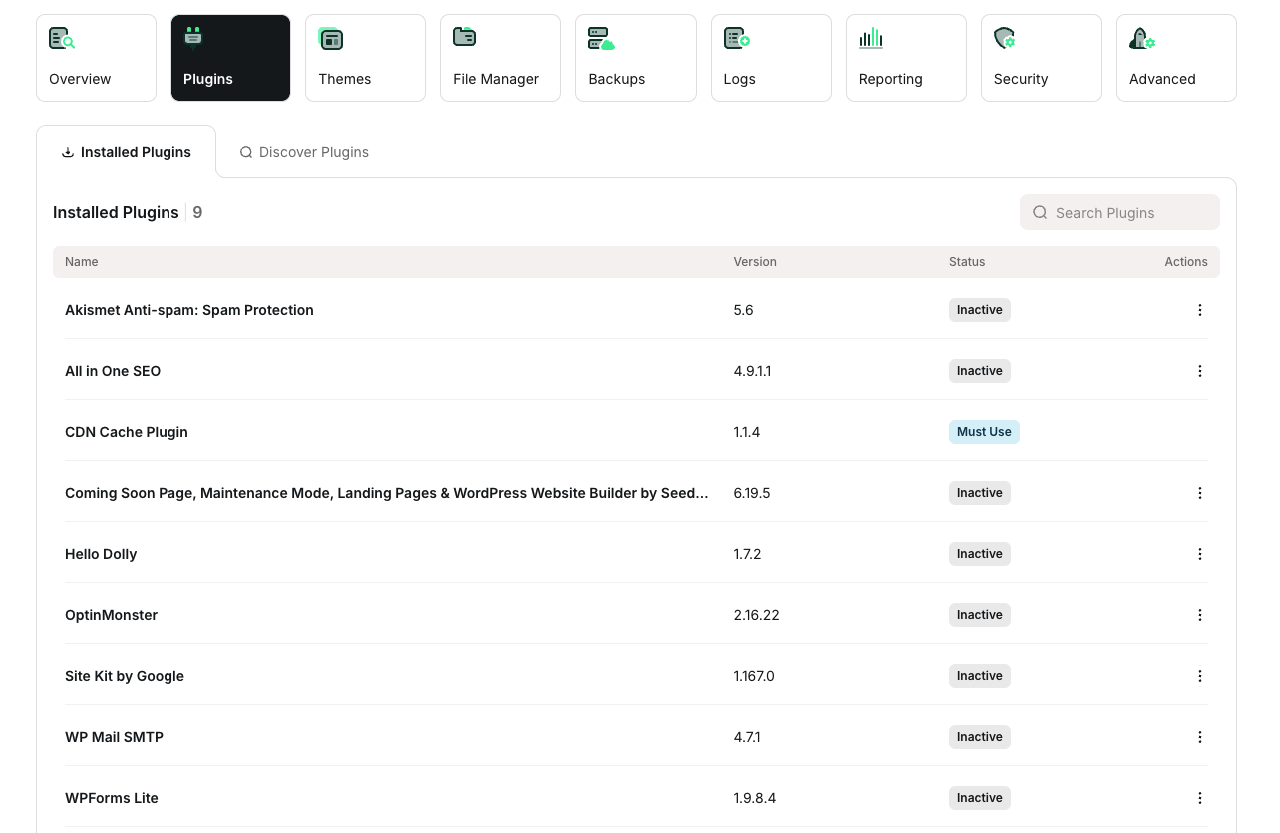Click the Inactive badge for Hello Dolly
Image resolution: width=1280 pixels, height=833 pixels.
(x=980, y=554)
